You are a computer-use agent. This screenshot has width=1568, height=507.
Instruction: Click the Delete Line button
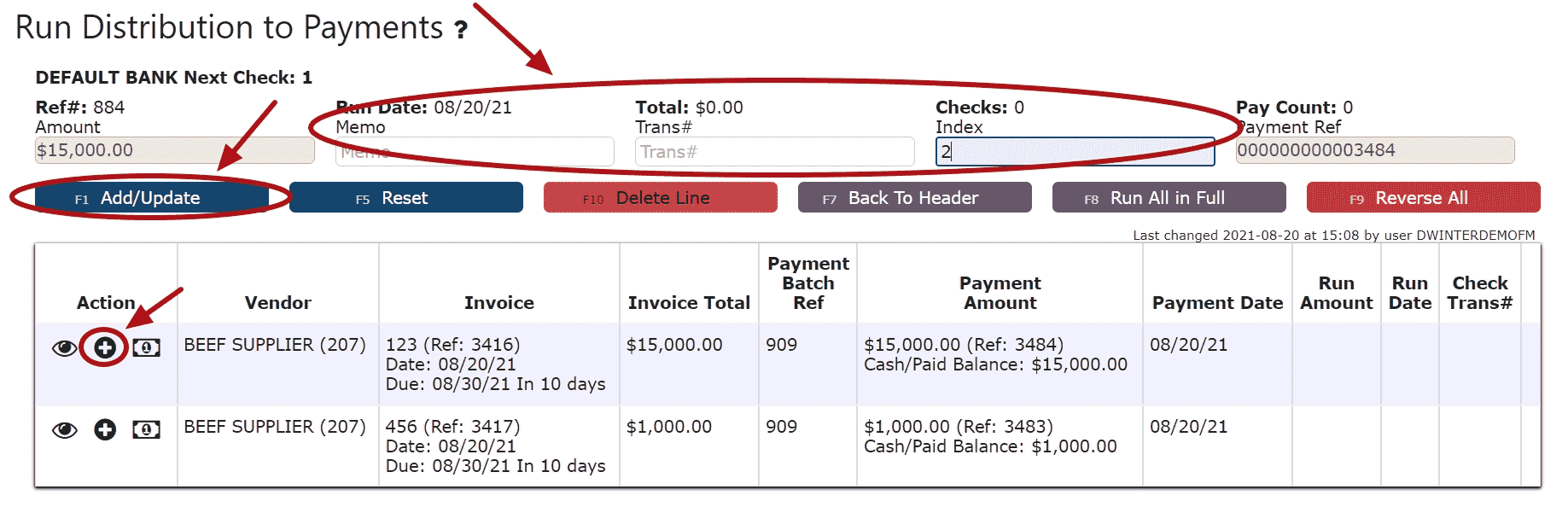coord(660,198)
